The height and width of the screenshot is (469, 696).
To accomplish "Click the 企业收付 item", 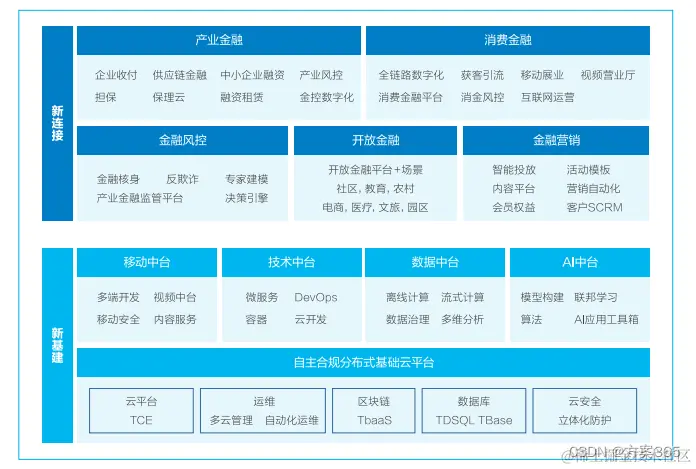I will (116, 75).
